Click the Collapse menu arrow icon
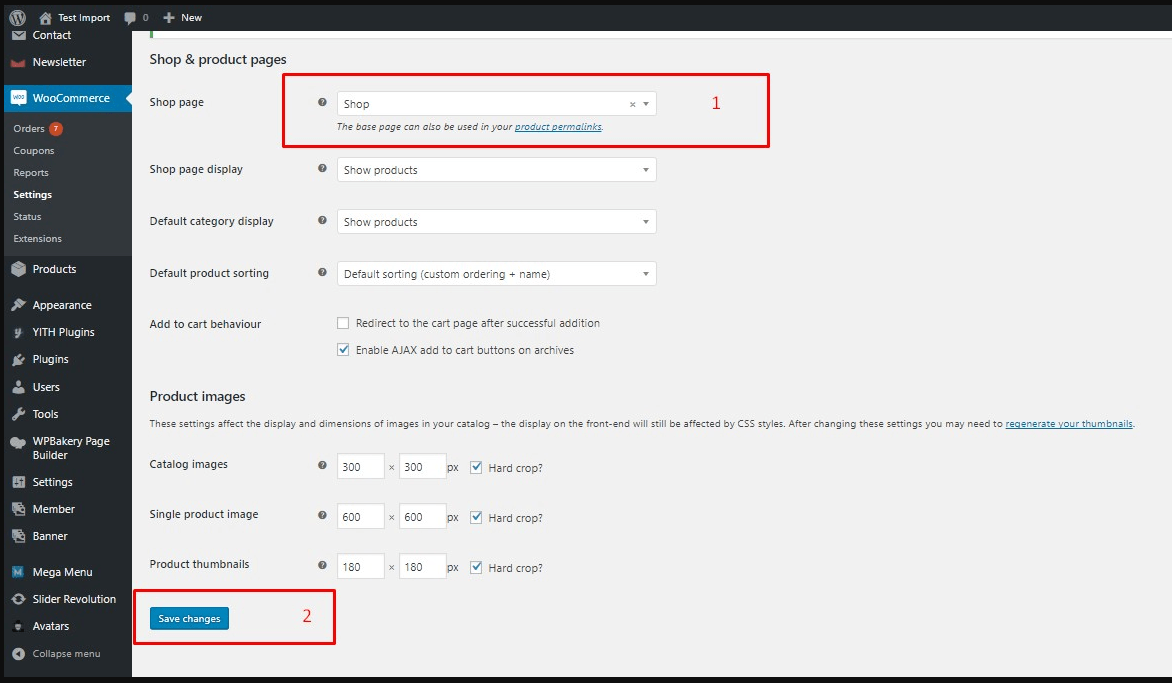 point(19,654)
